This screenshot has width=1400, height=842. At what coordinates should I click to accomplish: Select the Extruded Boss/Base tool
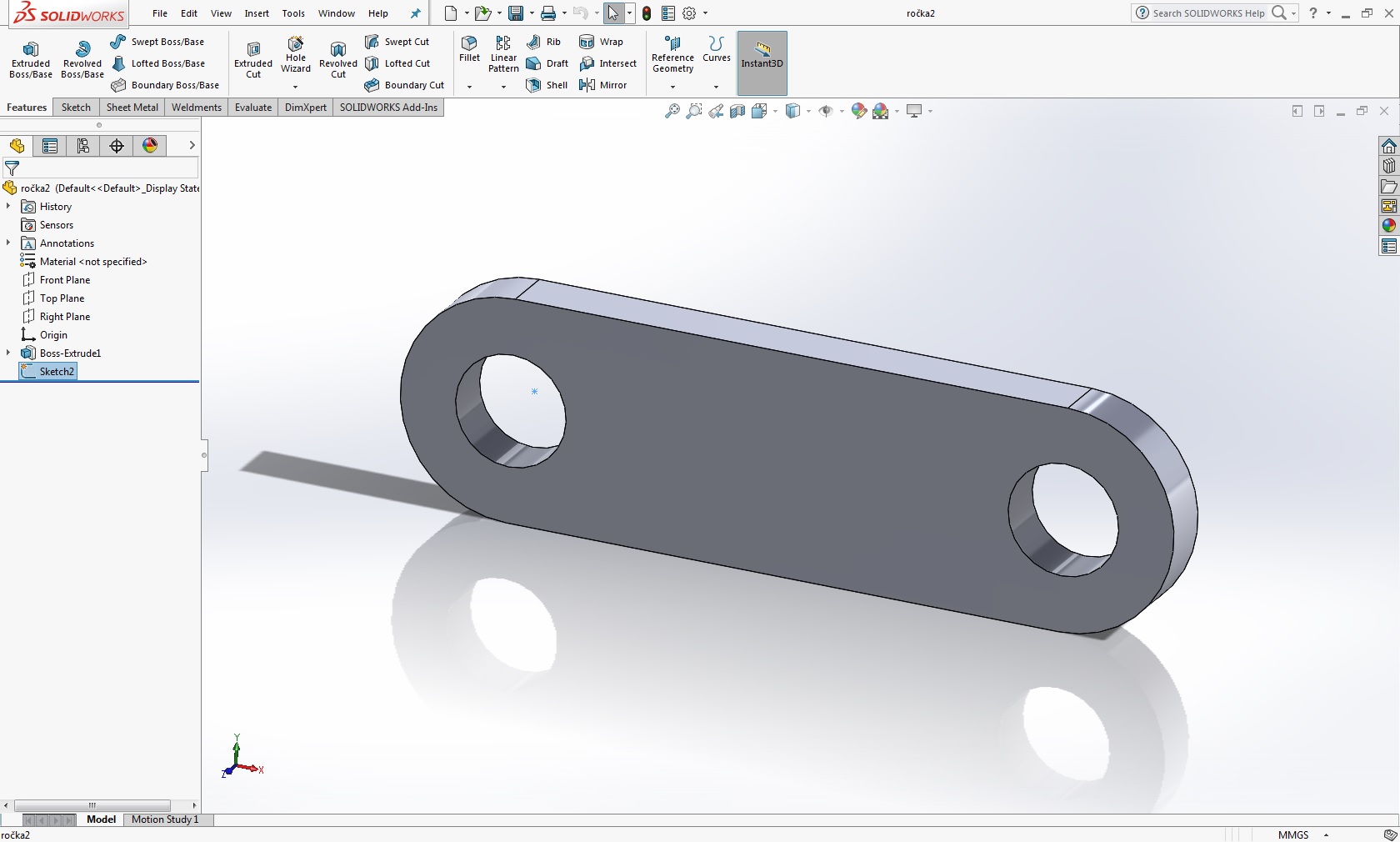click(31, 59)
